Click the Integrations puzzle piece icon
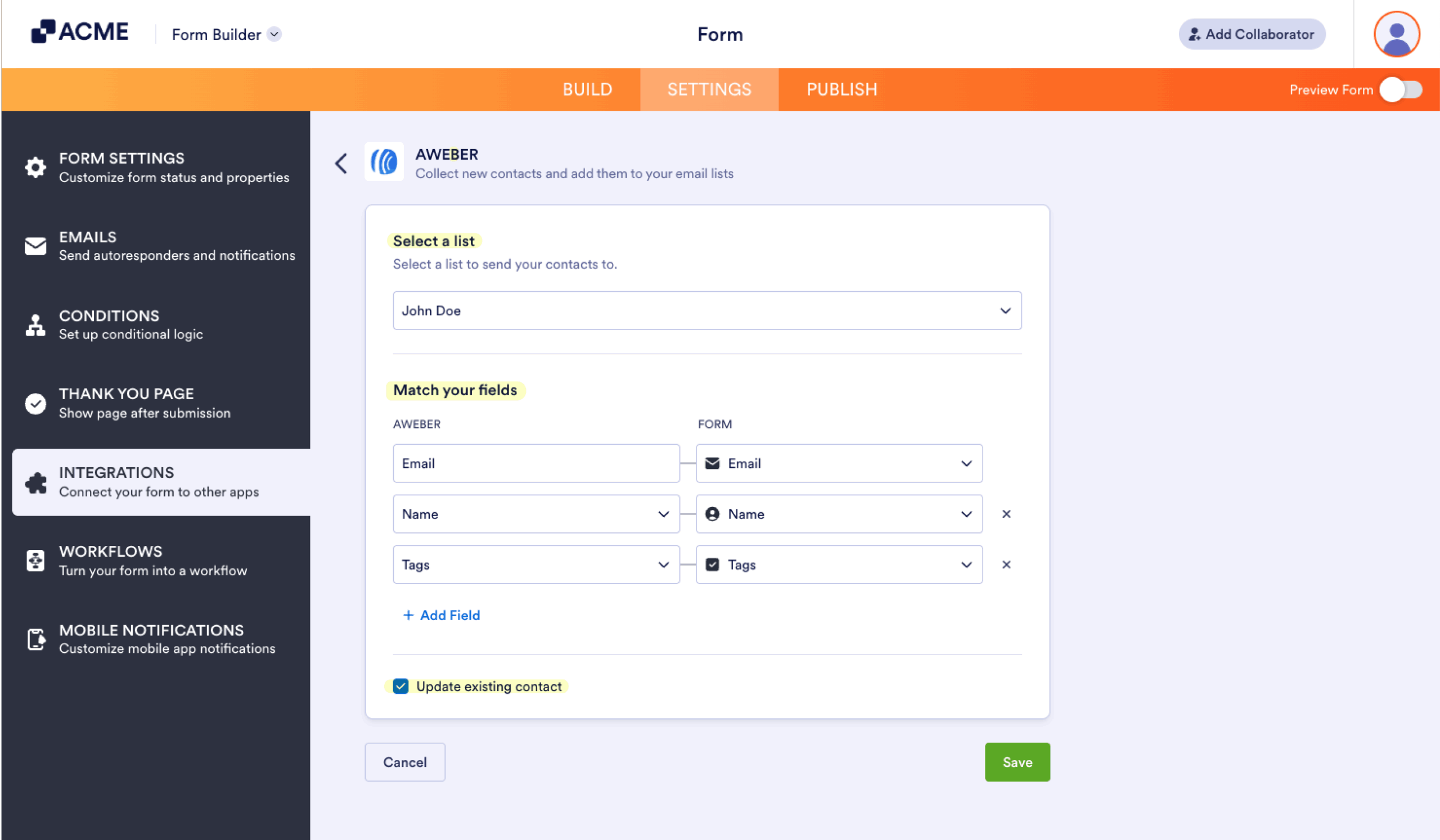The width and height of the screenshot is (1440, 840). click(x=35, y=482)
